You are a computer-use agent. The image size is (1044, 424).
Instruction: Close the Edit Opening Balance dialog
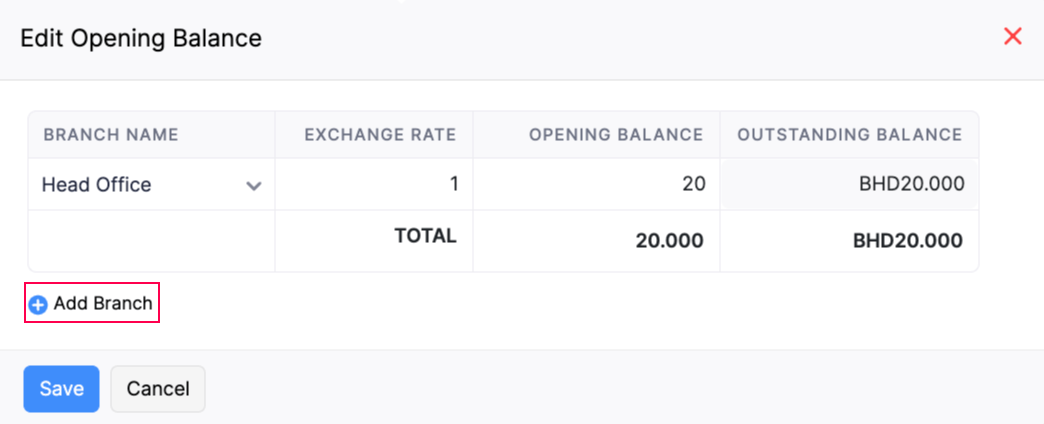(x=1012, y=37)
